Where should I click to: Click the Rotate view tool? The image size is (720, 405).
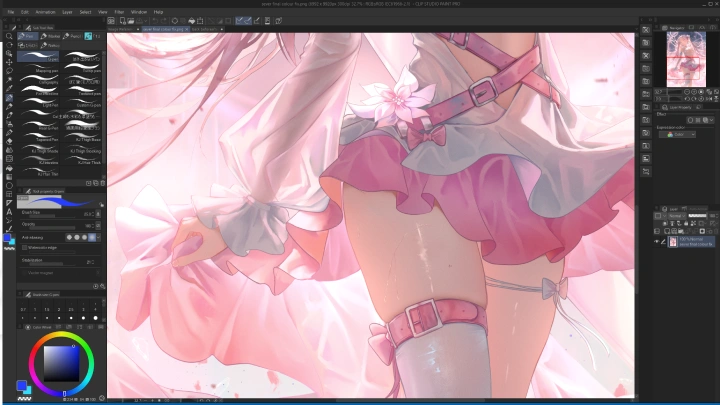coord(9,45)
